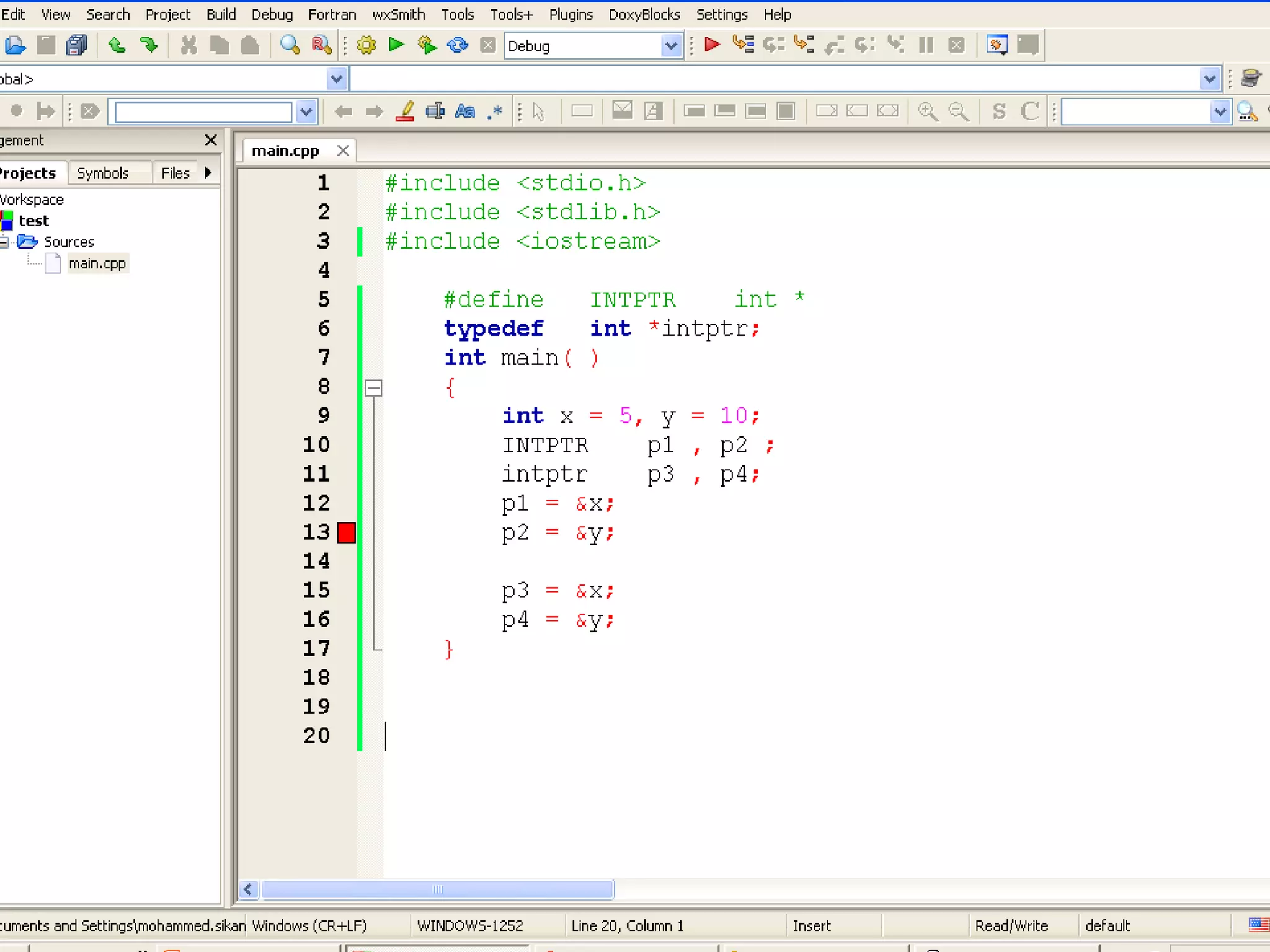
Task: Select main.cpp in the project tree
Action: click(97, 263)
